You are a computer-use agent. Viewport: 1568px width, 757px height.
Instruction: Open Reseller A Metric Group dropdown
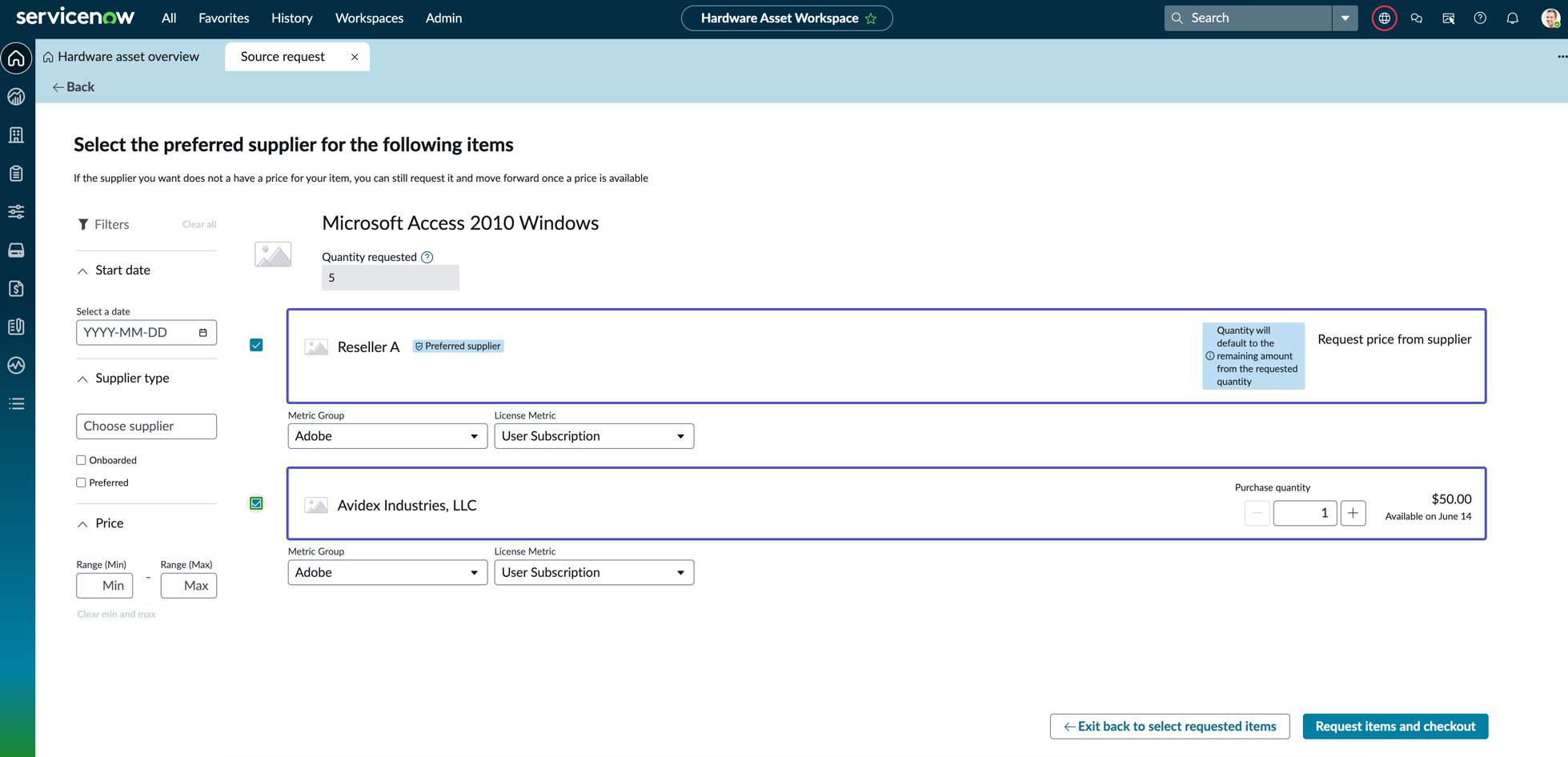[387, 436]
